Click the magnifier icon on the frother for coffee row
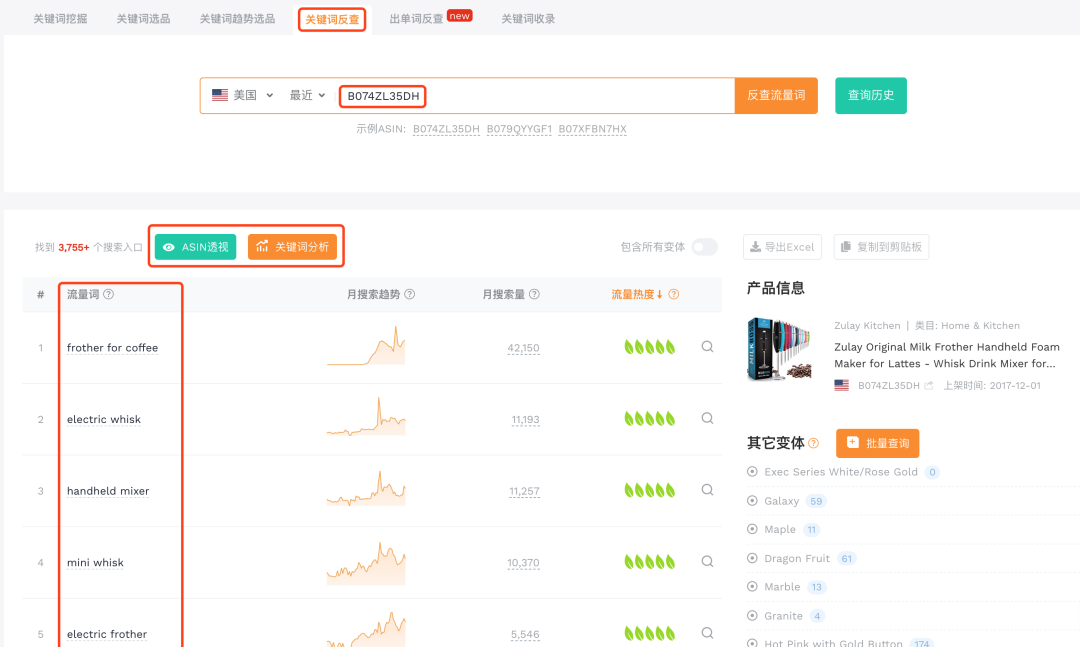Viewport: 1080px width, 647px height. coord(707,347)
